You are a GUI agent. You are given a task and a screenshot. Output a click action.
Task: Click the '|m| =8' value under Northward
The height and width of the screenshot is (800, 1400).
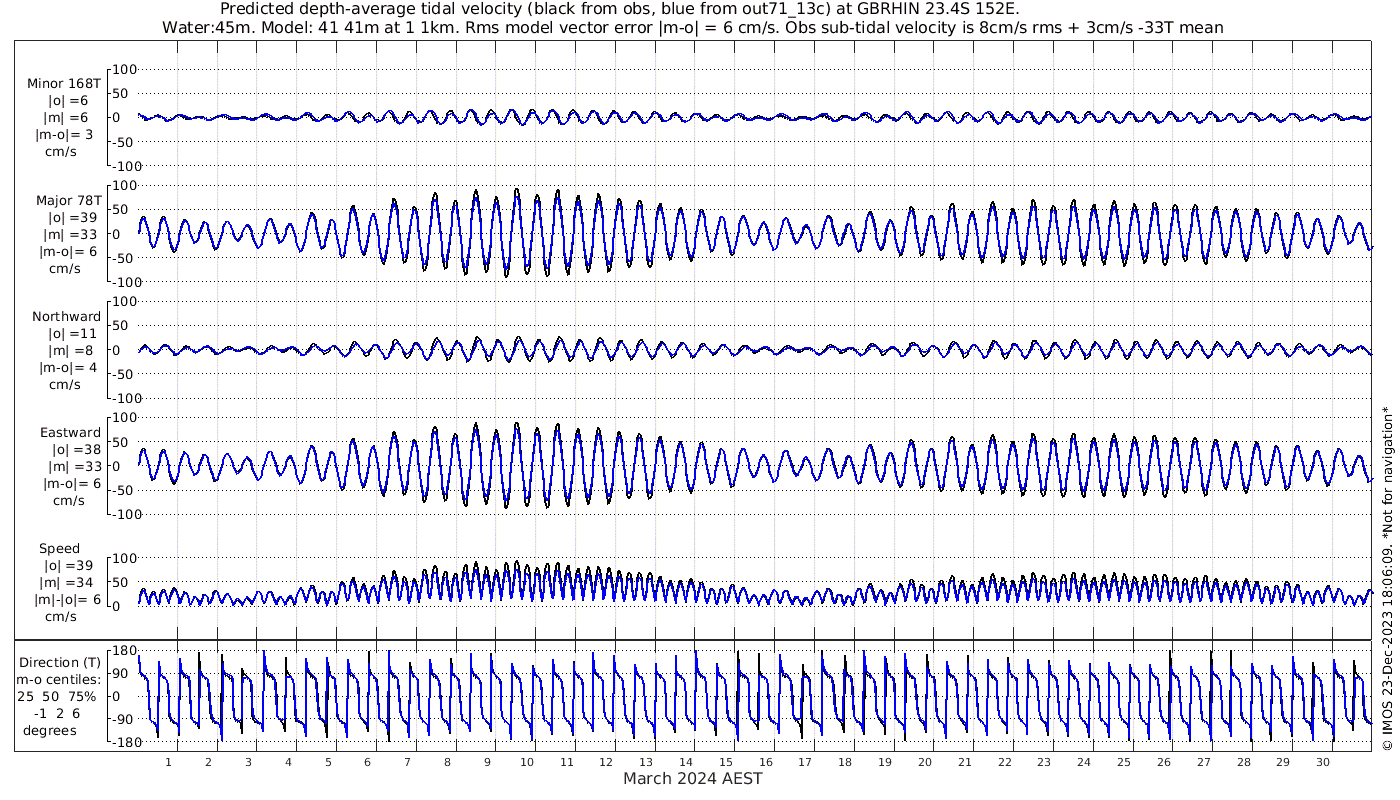(72, 351)
